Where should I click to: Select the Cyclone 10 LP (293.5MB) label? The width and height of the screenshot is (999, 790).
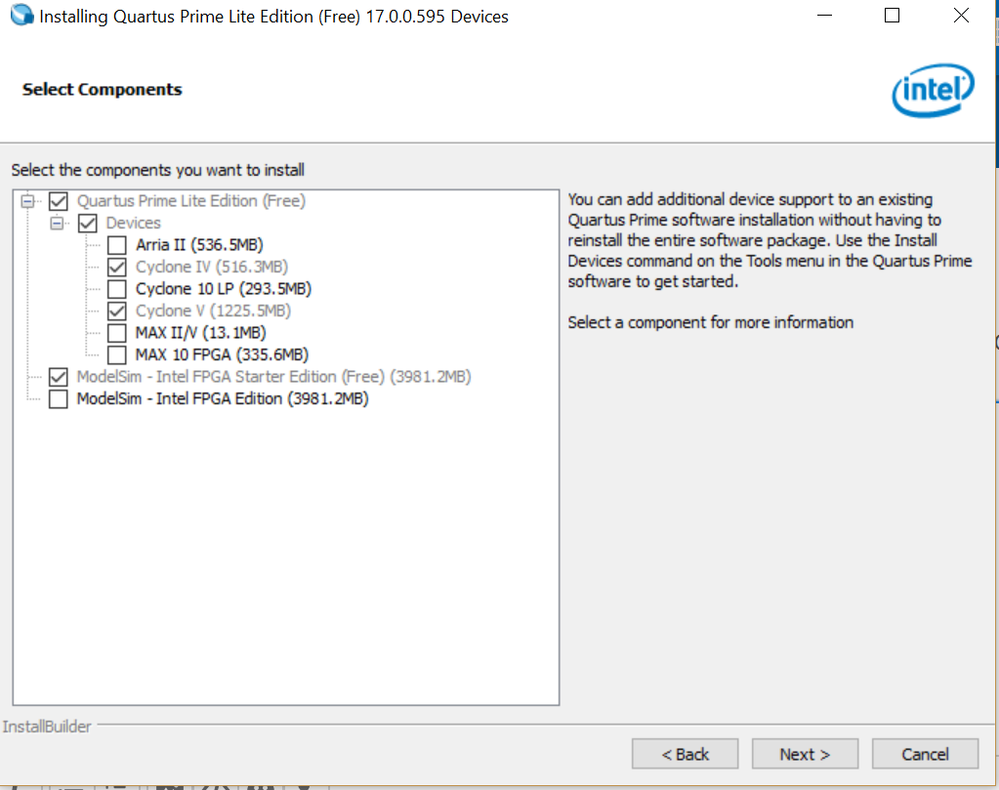click(x=224, y=289)
